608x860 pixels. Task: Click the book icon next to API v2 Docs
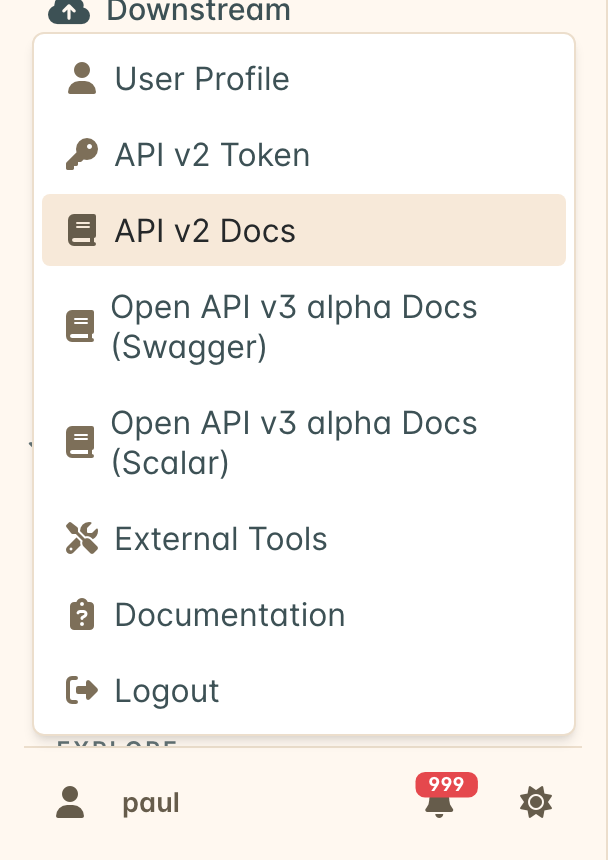(82, 230)
